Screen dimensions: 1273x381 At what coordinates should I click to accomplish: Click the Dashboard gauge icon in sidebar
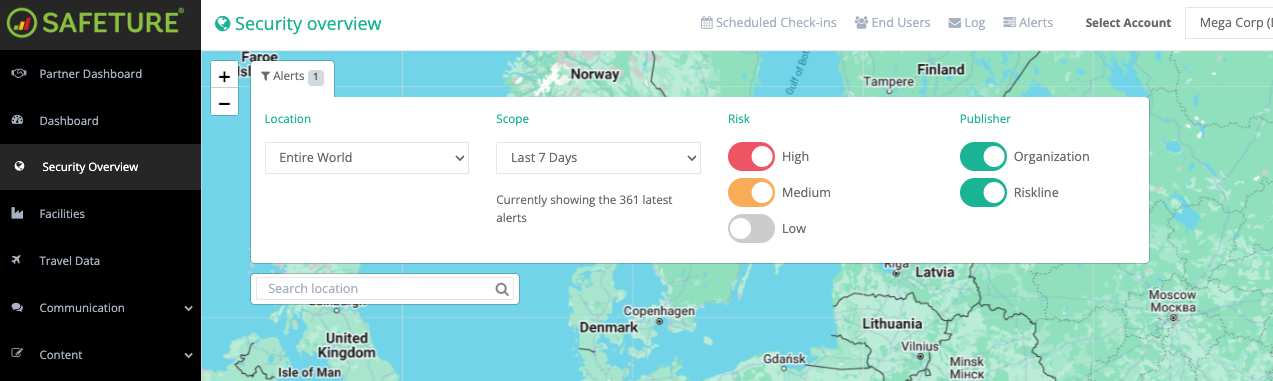(x=17, y=121)
